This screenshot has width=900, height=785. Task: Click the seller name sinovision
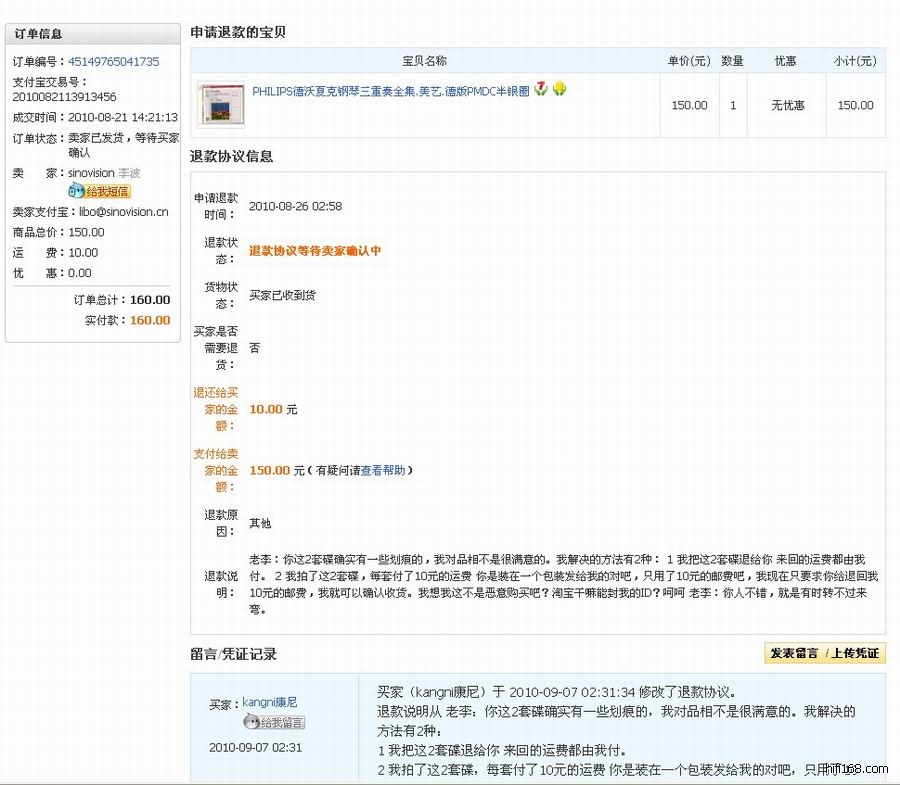pos(91,173)
